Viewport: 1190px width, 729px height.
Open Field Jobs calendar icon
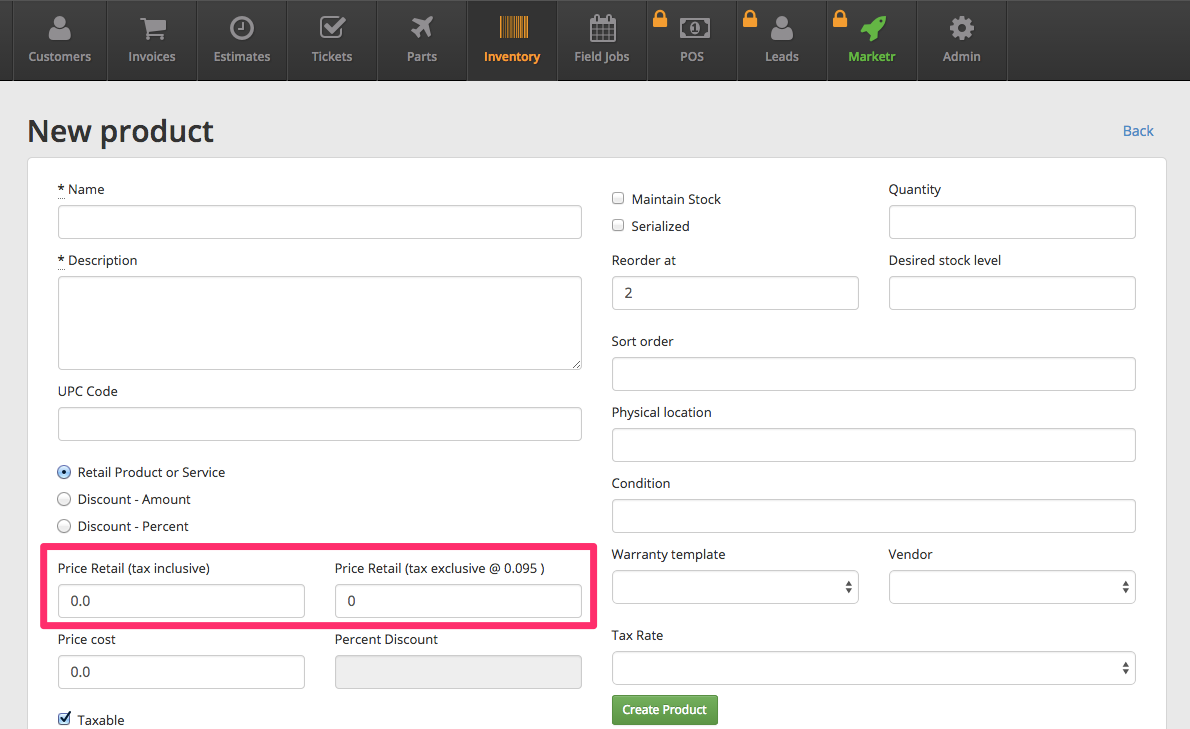[602, 28]
